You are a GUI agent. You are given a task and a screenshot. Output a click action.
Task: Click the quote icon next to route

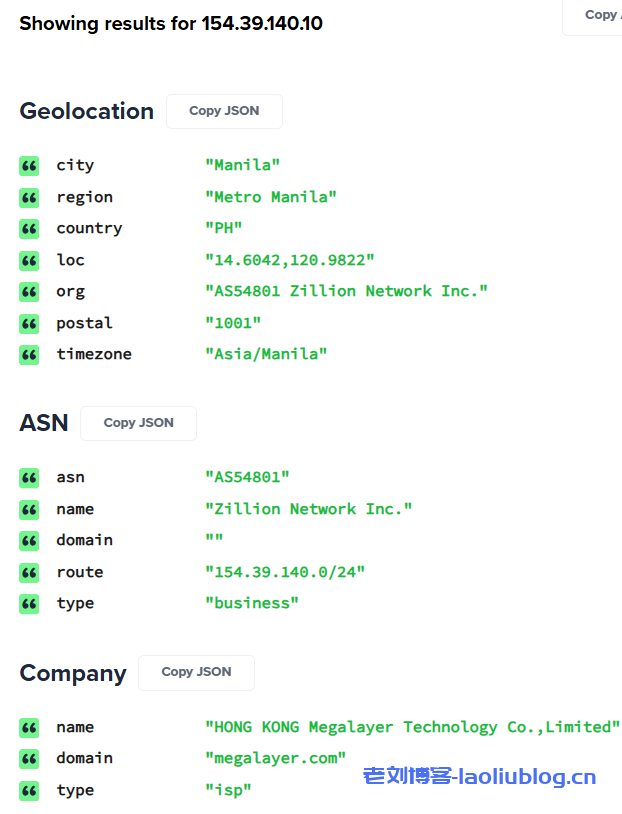[x=29, y=572]
